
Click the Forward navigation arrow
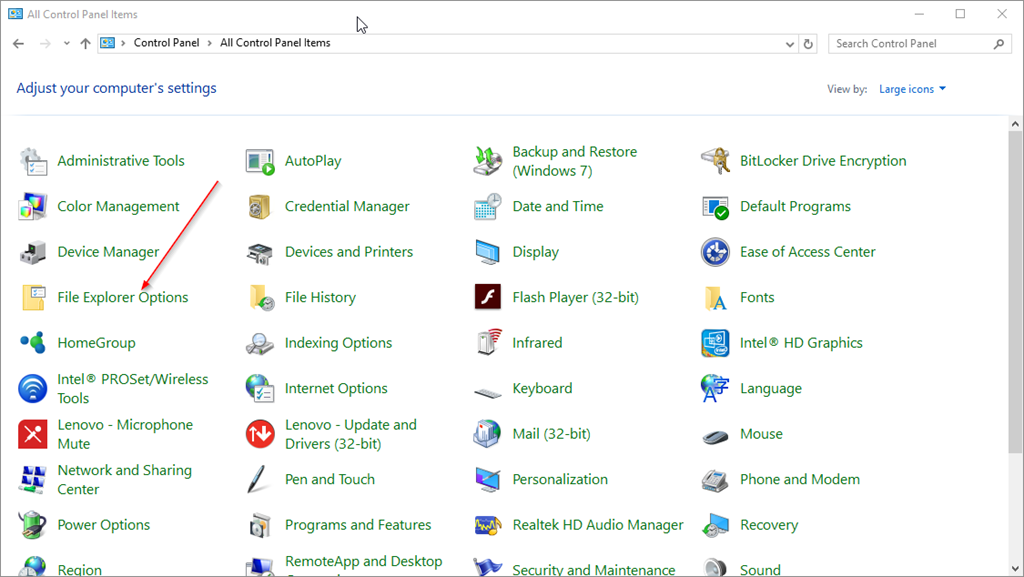pyautogui.click(x=45, y=44)
